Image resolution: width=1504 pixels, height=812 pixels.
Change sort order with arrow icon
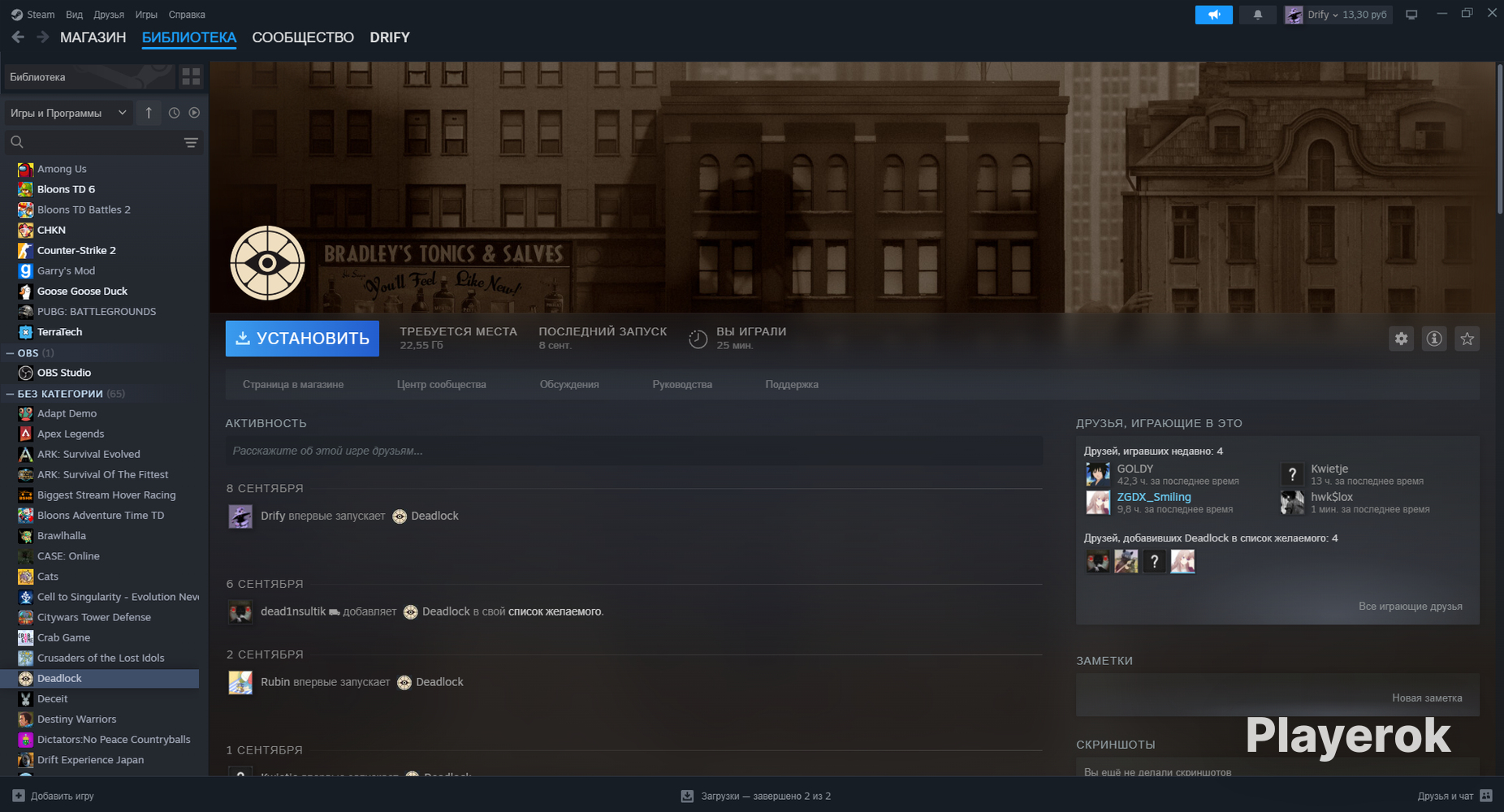point(149,113)
